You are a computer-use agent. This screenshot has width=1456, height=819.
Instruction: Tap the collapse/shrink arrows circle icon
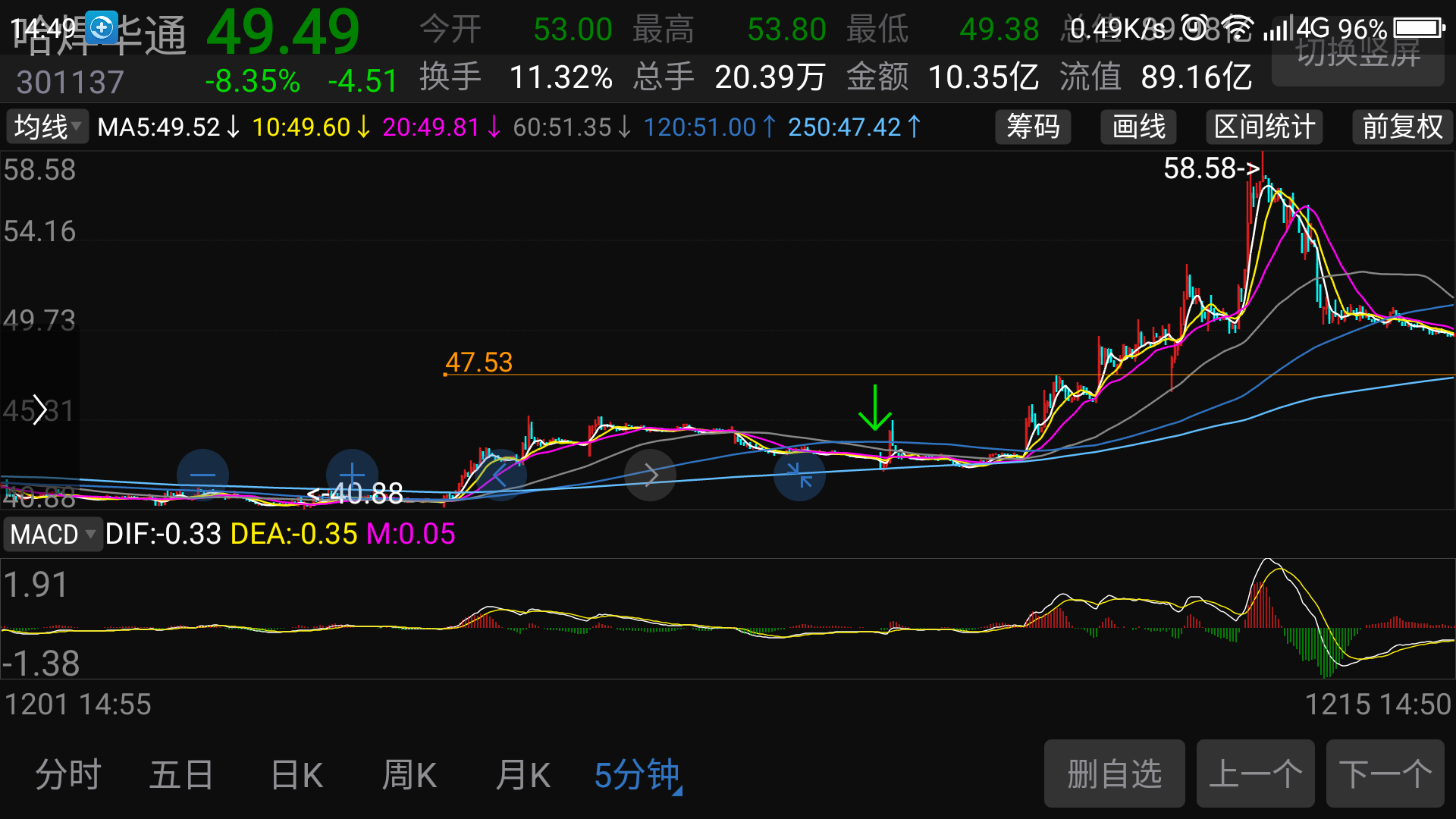tap(799, 475)
